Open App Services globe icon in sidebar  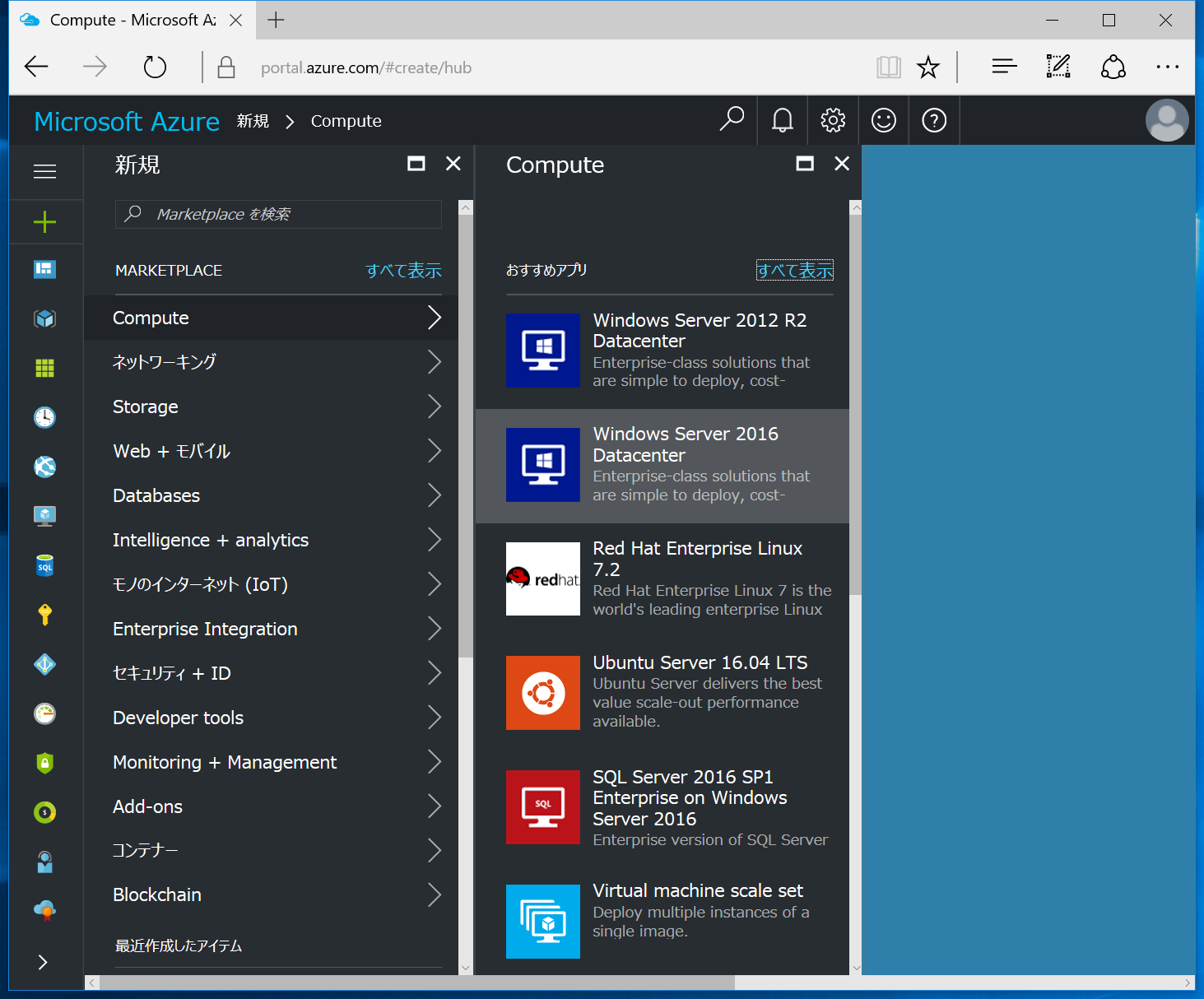[44, 467]
